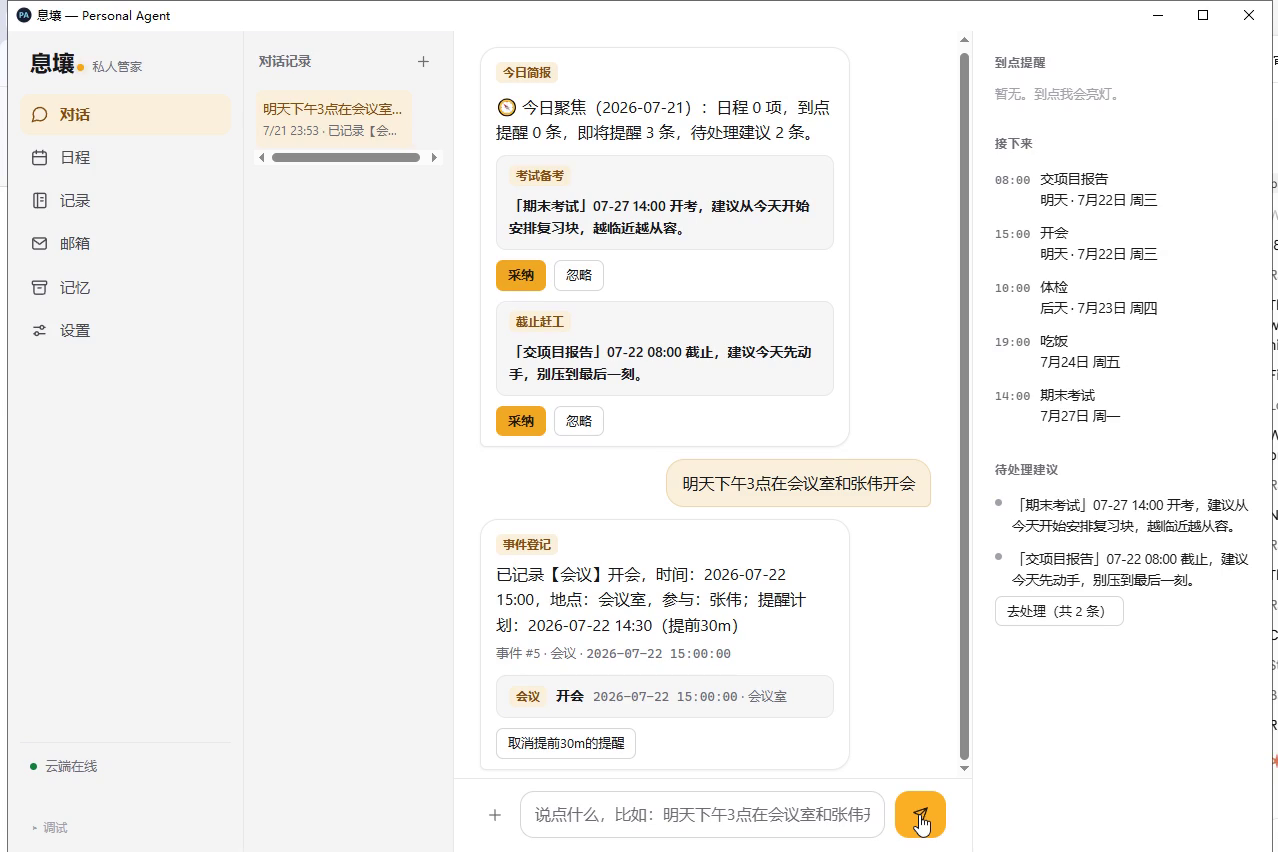Screen dimensions: 1278x852
Task: Start a new conversation with plus icon
Action: tap(423, 62)
